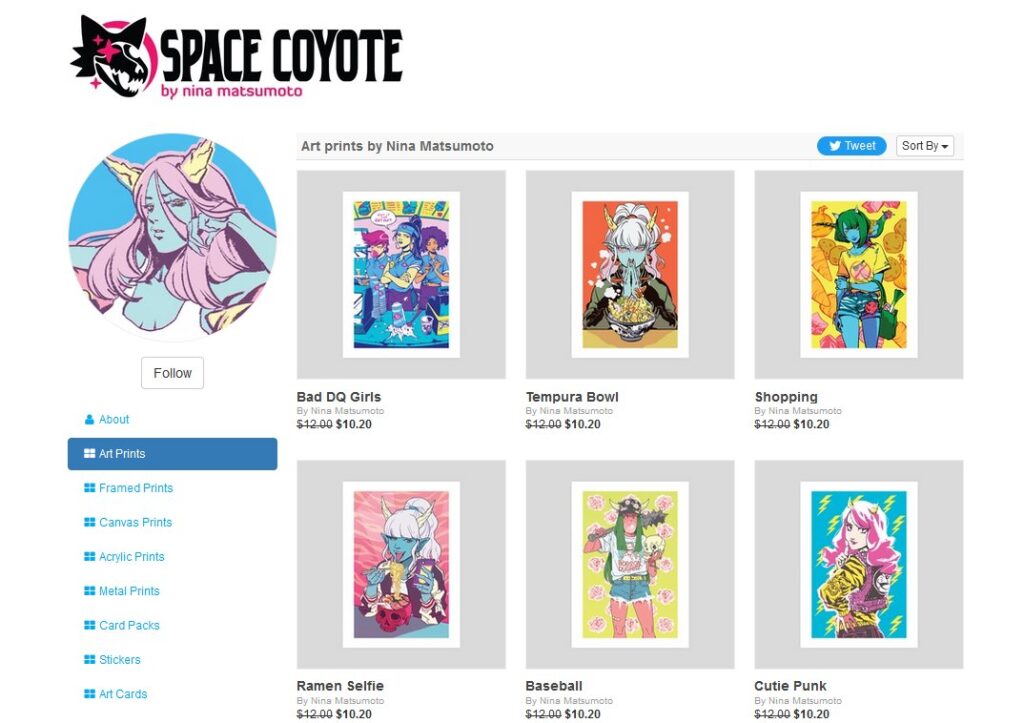This screenshot has height=723, width=1024.
Task: Open the Sort By dropdown
Action: point(923,145)
